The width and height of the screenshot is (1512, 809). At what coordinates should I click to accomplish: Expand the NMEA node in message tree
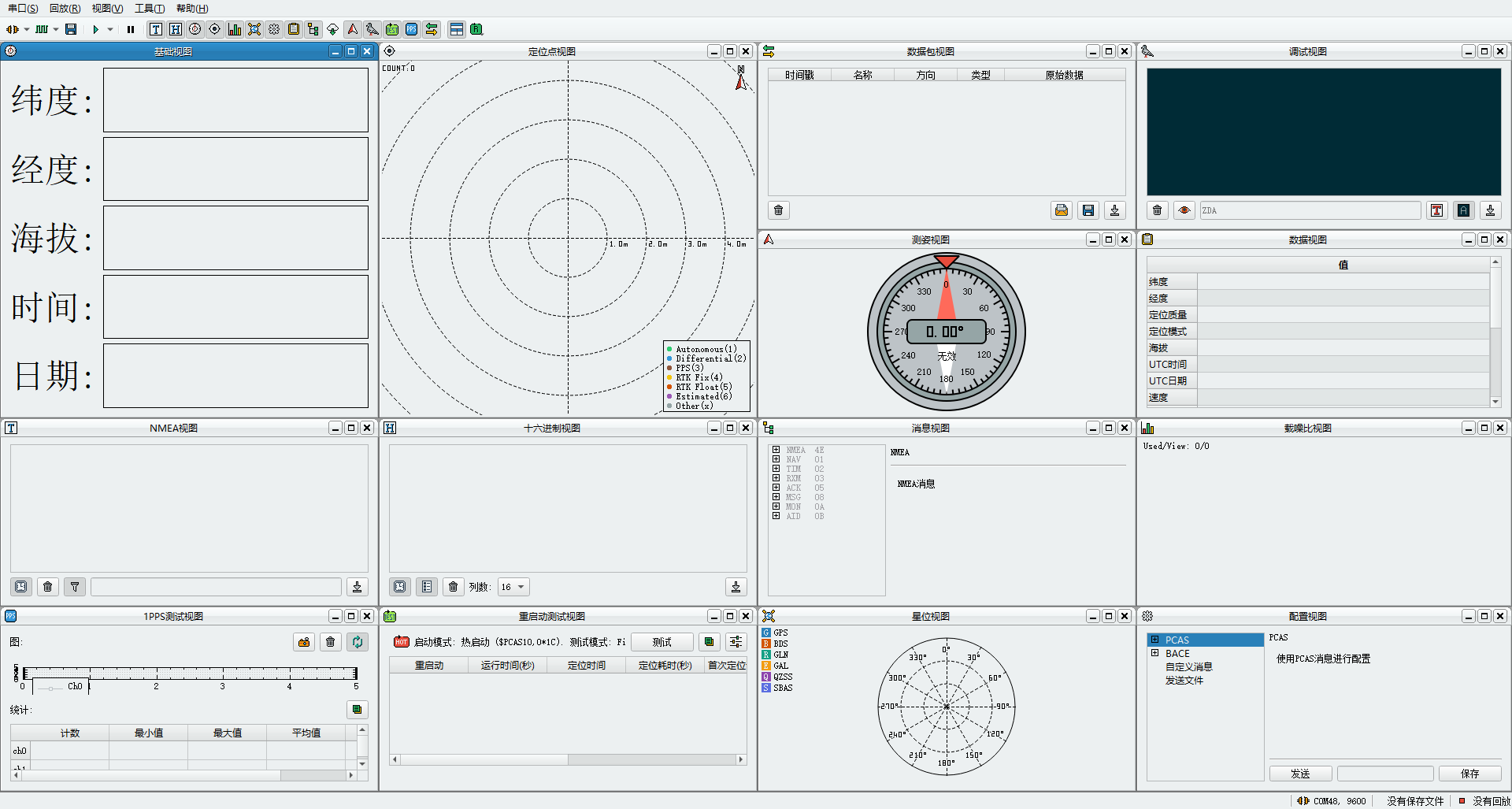click(x=776, y=450)
